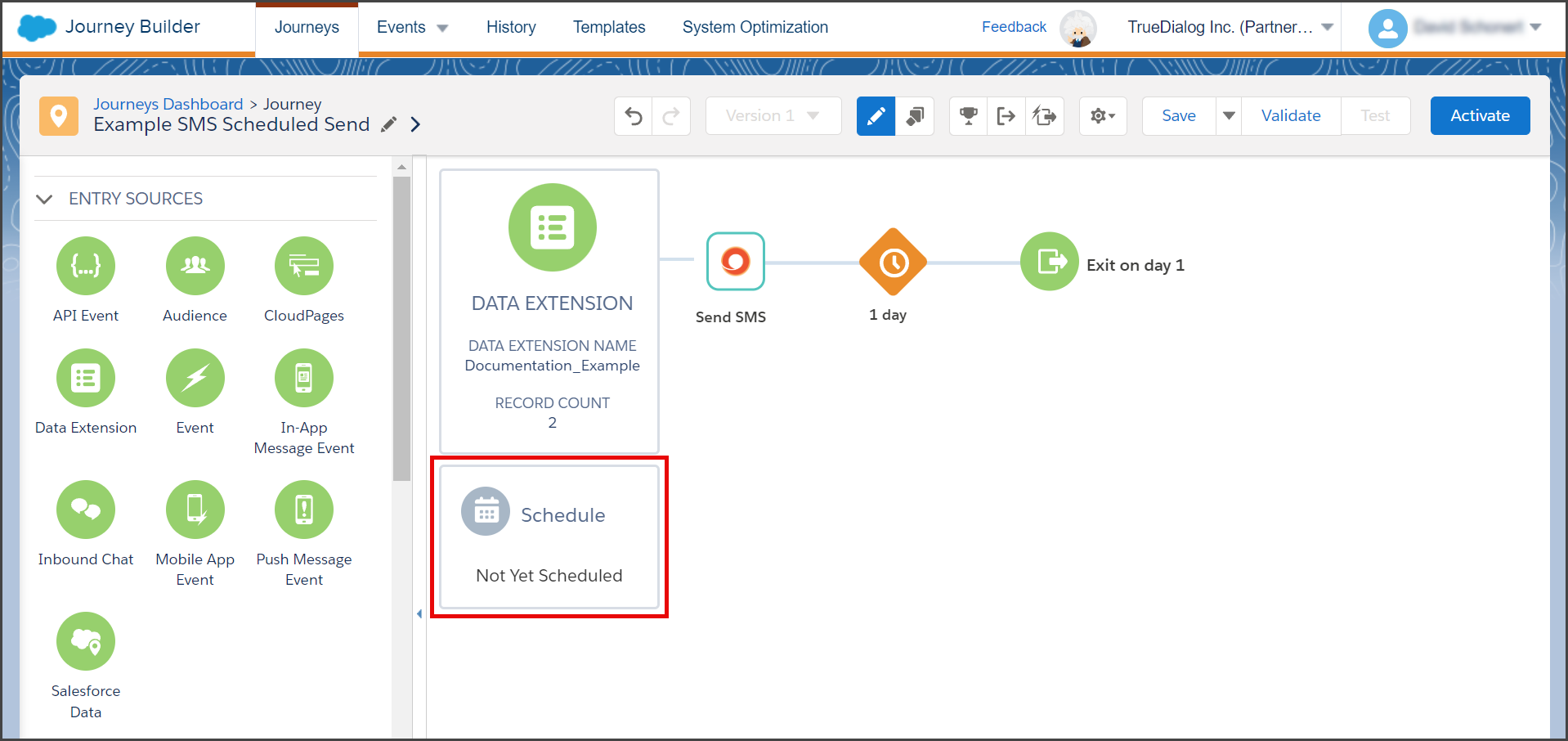Click the Audience entry source icon
Image resolution: width=1568 pixels, height=741 pixels.
point(195,266)
